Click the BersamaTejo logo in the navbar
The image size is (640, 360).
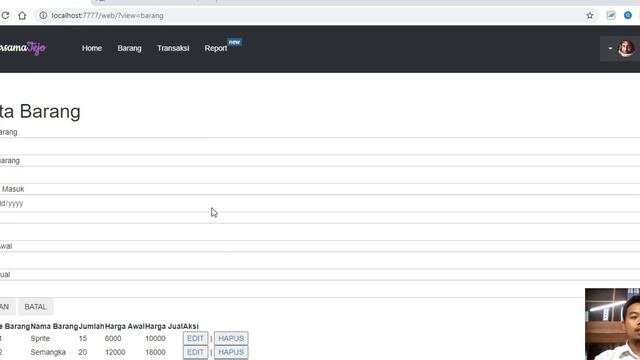coord(23,48)
